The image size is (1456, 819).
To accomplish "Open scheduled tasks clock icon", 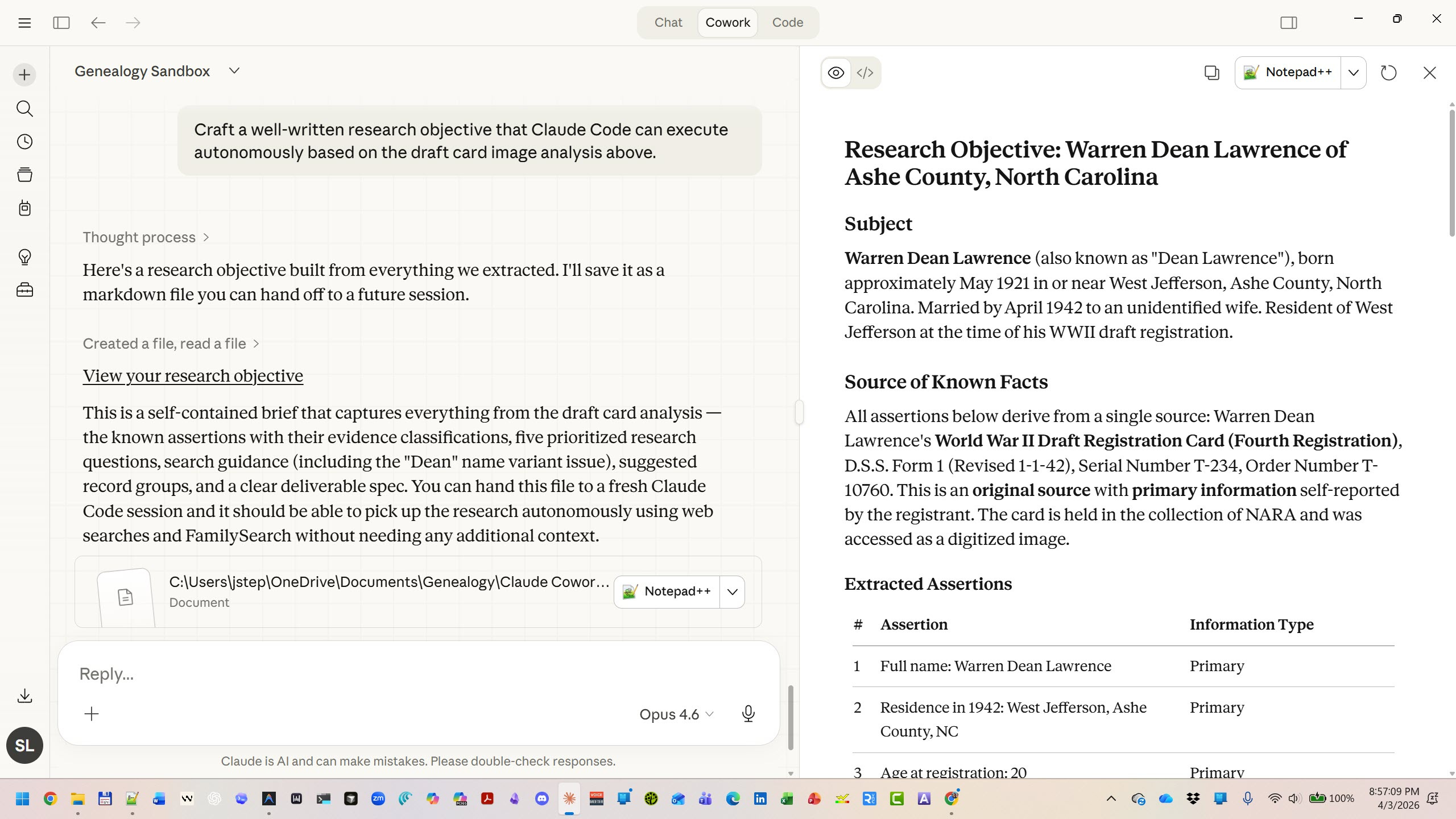I will tap(24, 142).
